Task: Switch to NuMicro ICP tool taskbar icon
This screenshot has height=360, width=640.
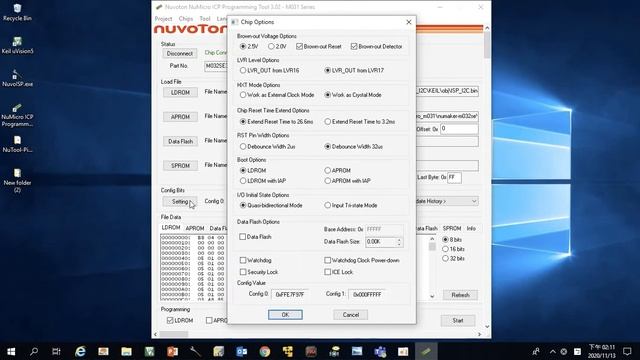Action: coord(426,351)
